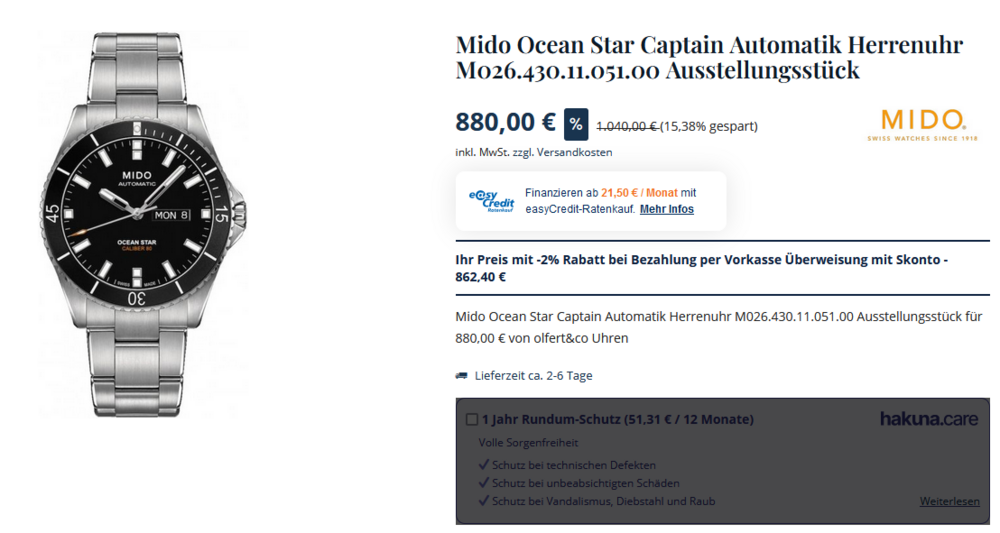Click the 21,50 € / Monat financing text
1000x533 pixels.
[640, 193]
